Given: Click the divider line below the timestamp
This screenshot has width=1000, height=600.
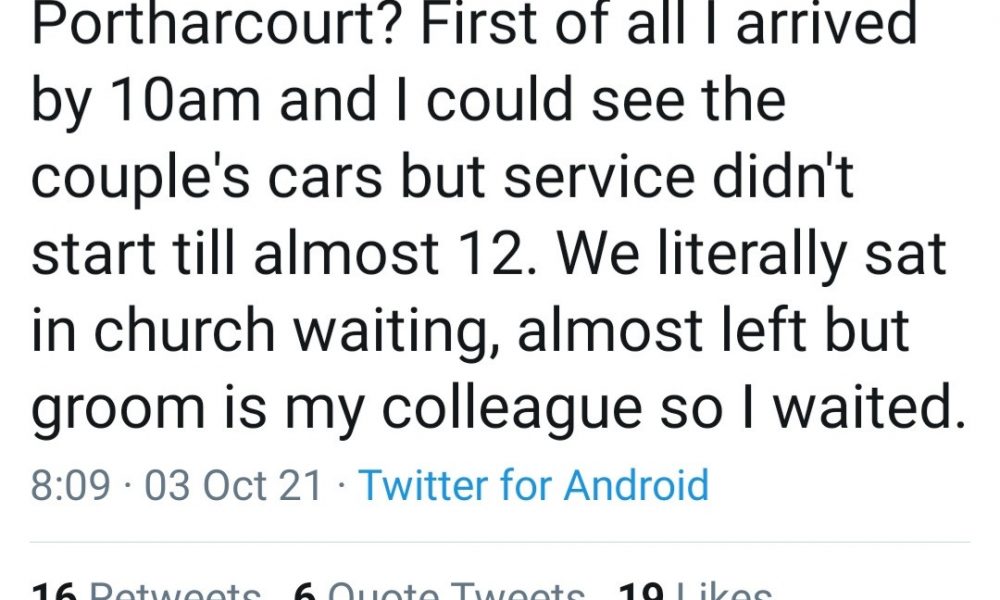Looking at the screenshot, I should click(x=500, y=542).
